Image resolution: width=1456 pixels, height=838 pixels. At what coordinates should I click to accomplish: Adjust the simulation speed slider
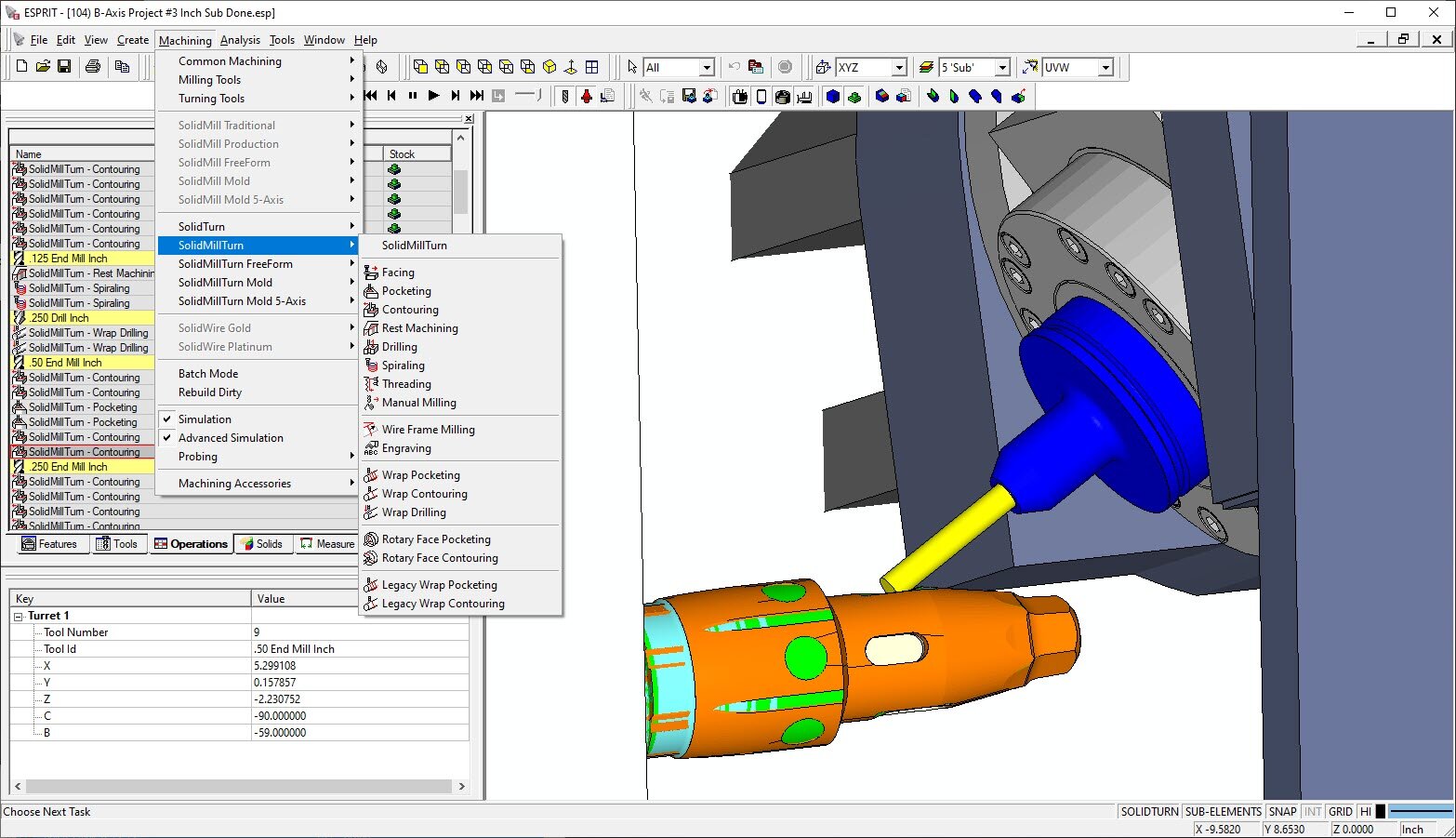coord(527,94)
